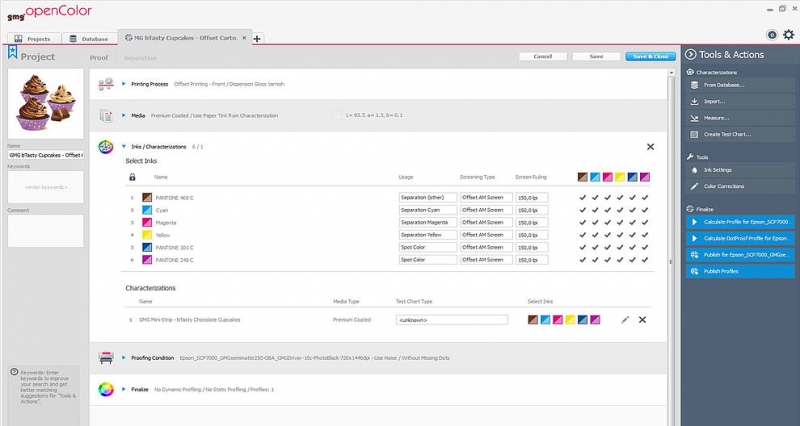
Task: Click the purple column header swatch
Action: pyautogui.click(x=645, y=177)
